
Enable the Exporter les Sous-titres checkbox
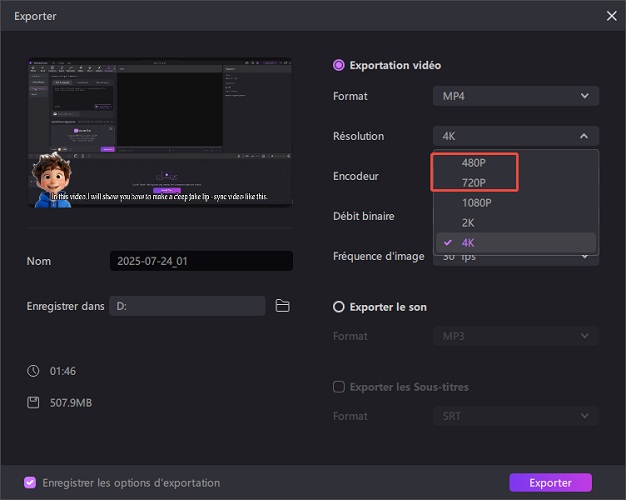coord(338,387)
